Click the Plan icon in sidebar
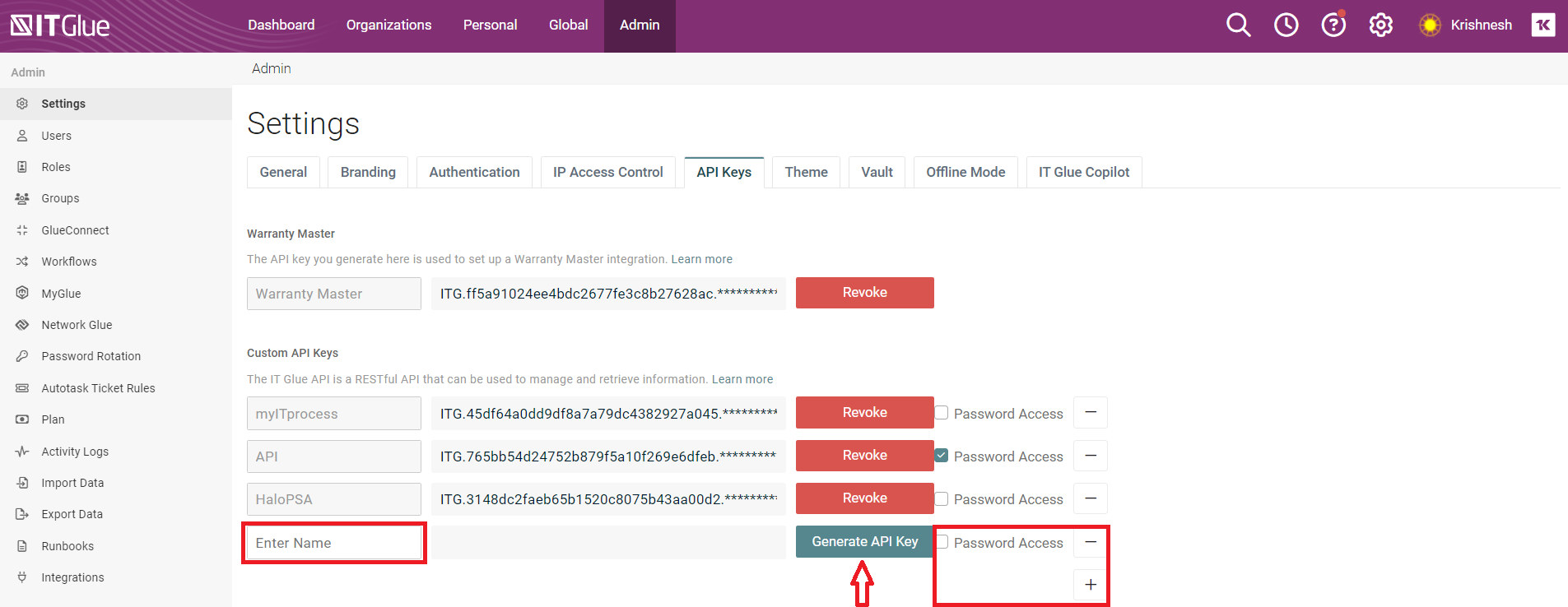Image resolution: width=1568 pixels, height=607 pixels. tap(22, 419)
